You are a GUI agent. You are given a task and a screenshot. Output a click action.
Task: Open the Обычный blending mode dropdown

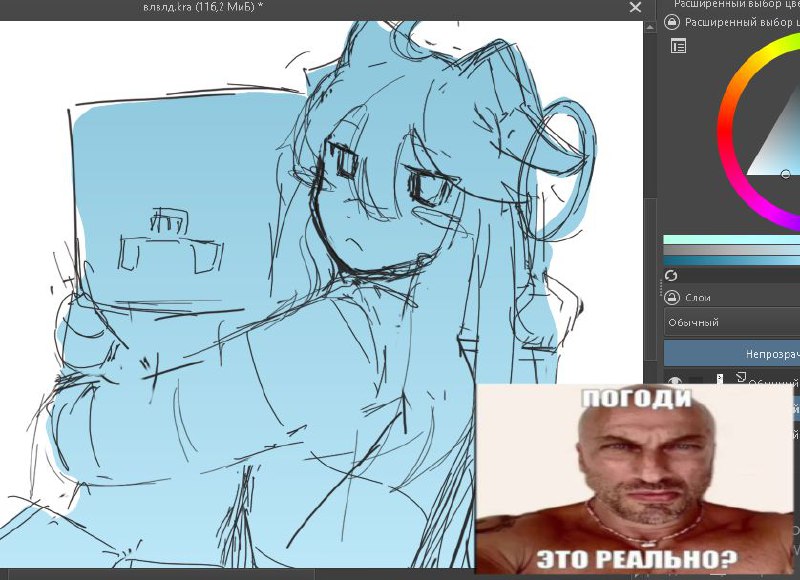732,322
